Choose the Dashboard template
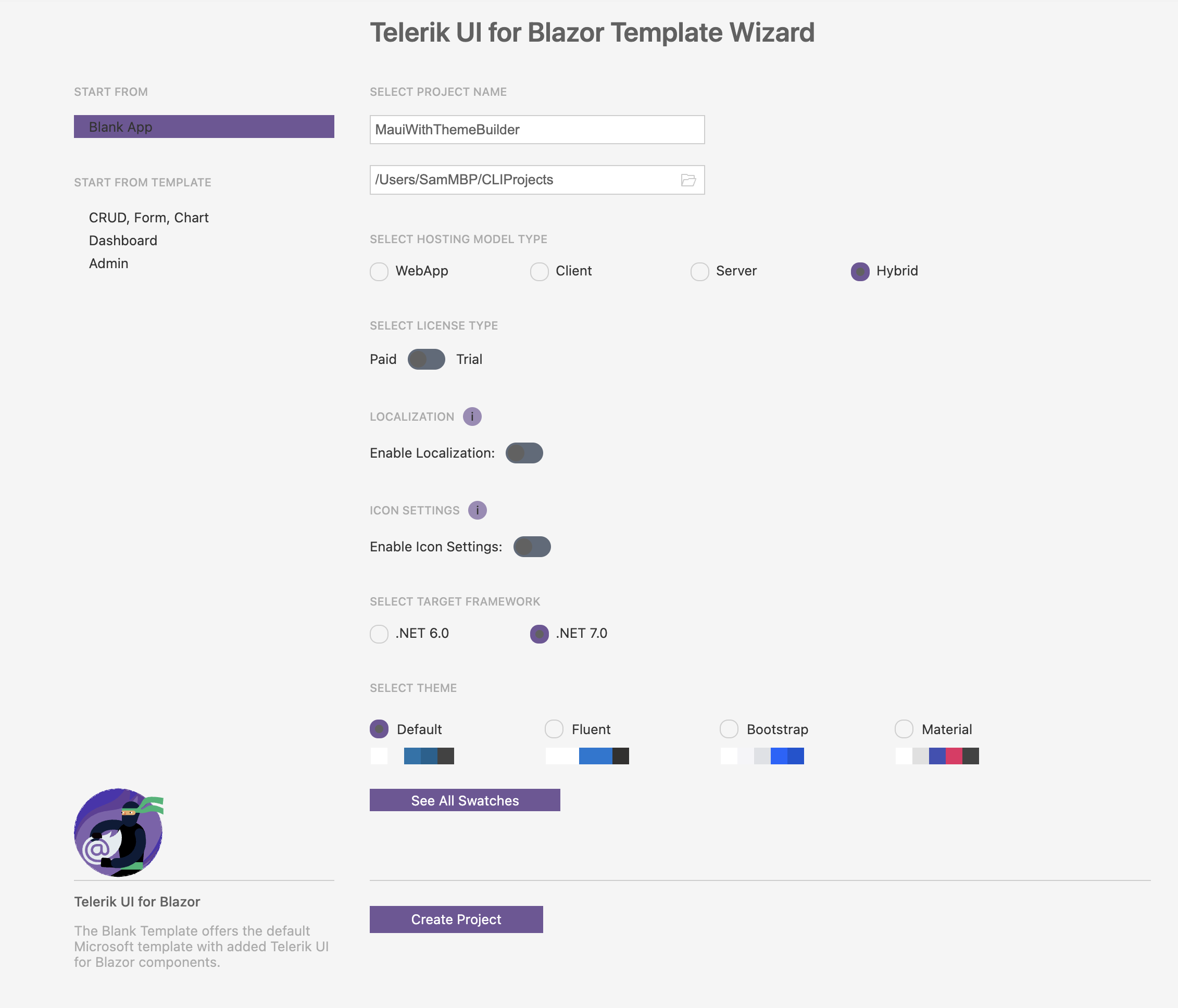Viewport: 1178px width, 1008px height. click(123, 241)
